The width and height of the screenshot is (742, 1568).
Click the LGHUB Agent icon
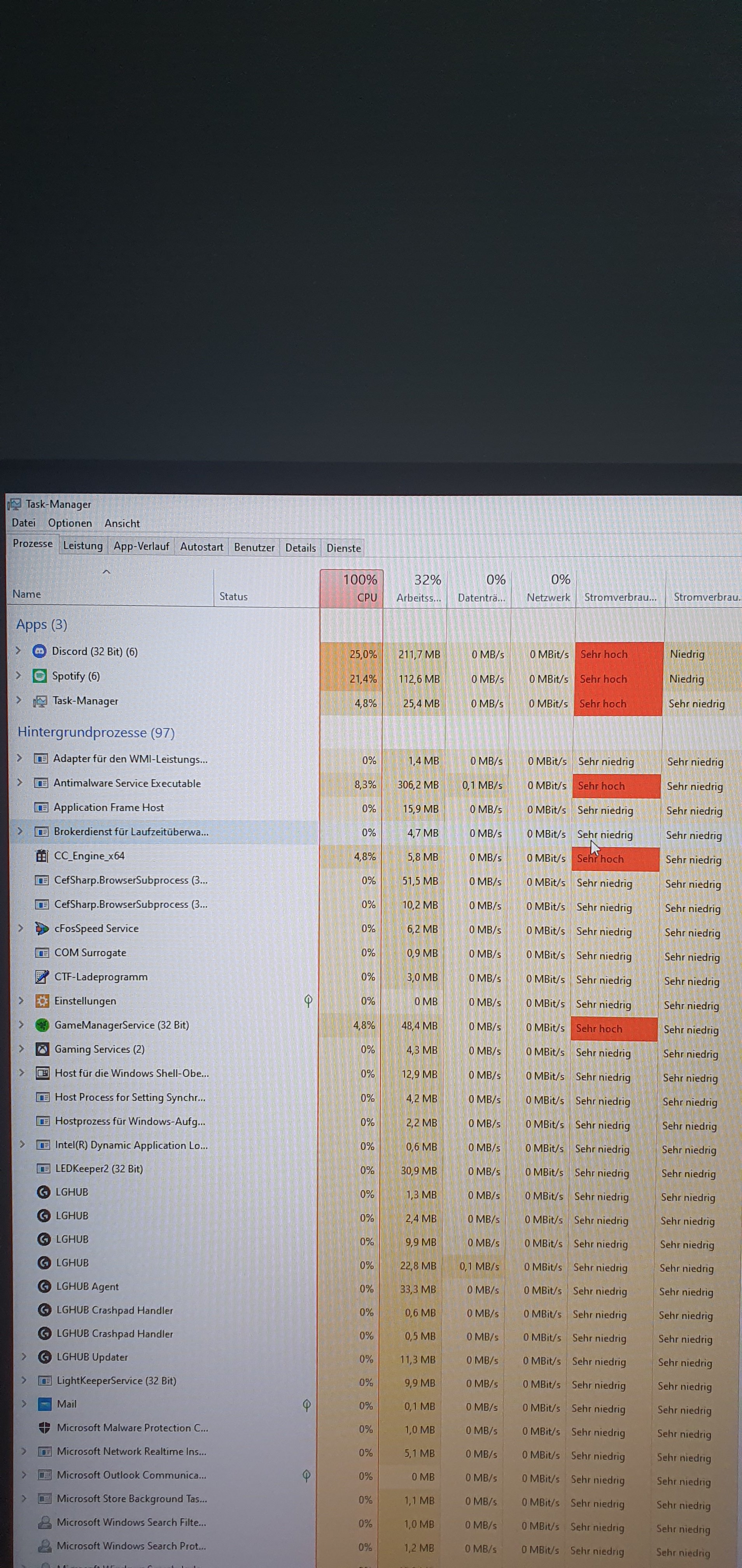coord(44,1286)
